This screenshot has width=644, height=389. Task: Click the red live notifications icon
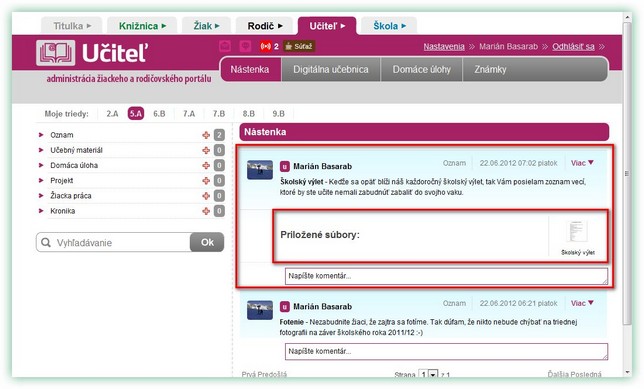point(266,46)
